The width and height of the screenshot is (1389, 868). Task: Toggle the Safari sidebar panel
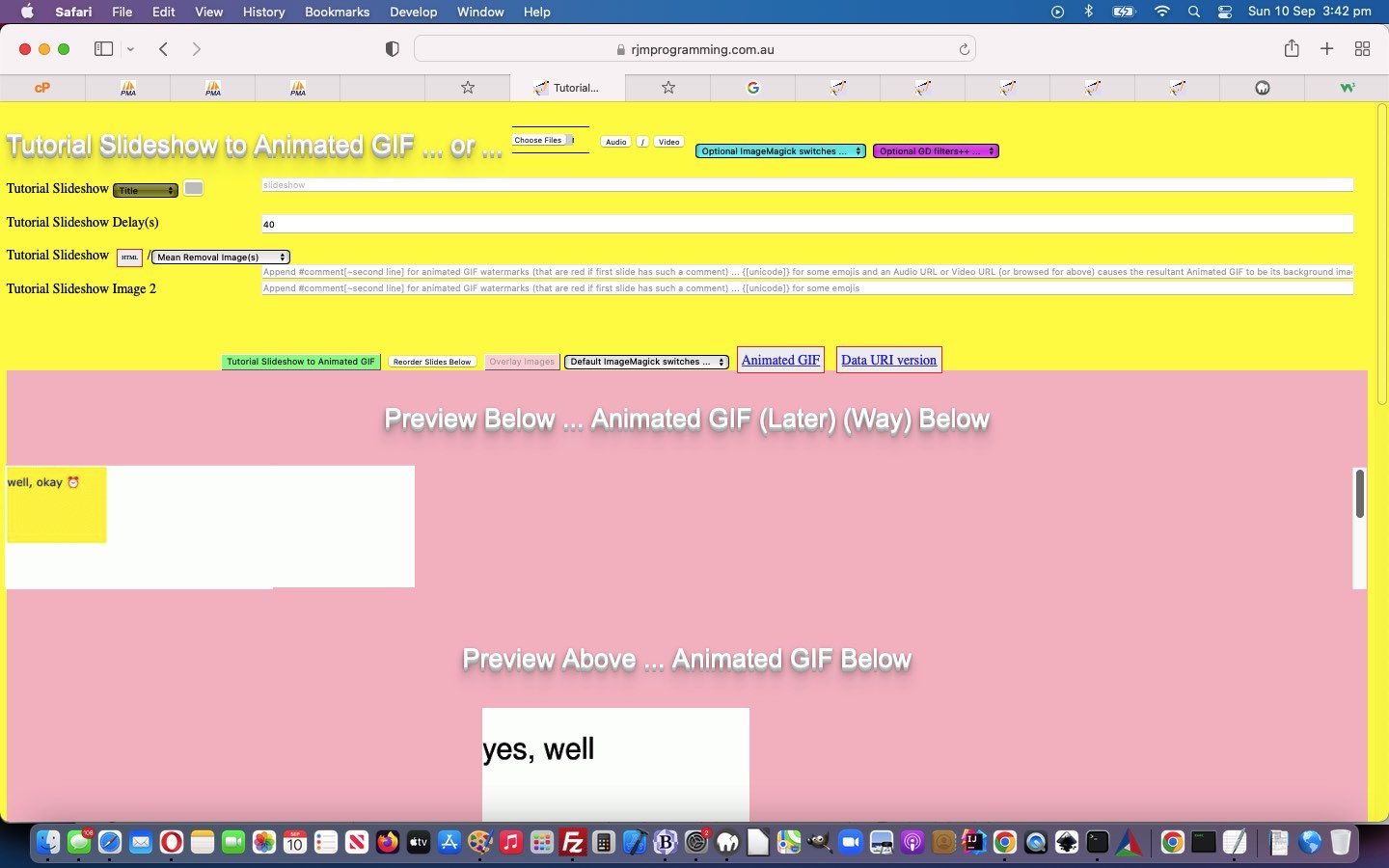pos(104,49)
